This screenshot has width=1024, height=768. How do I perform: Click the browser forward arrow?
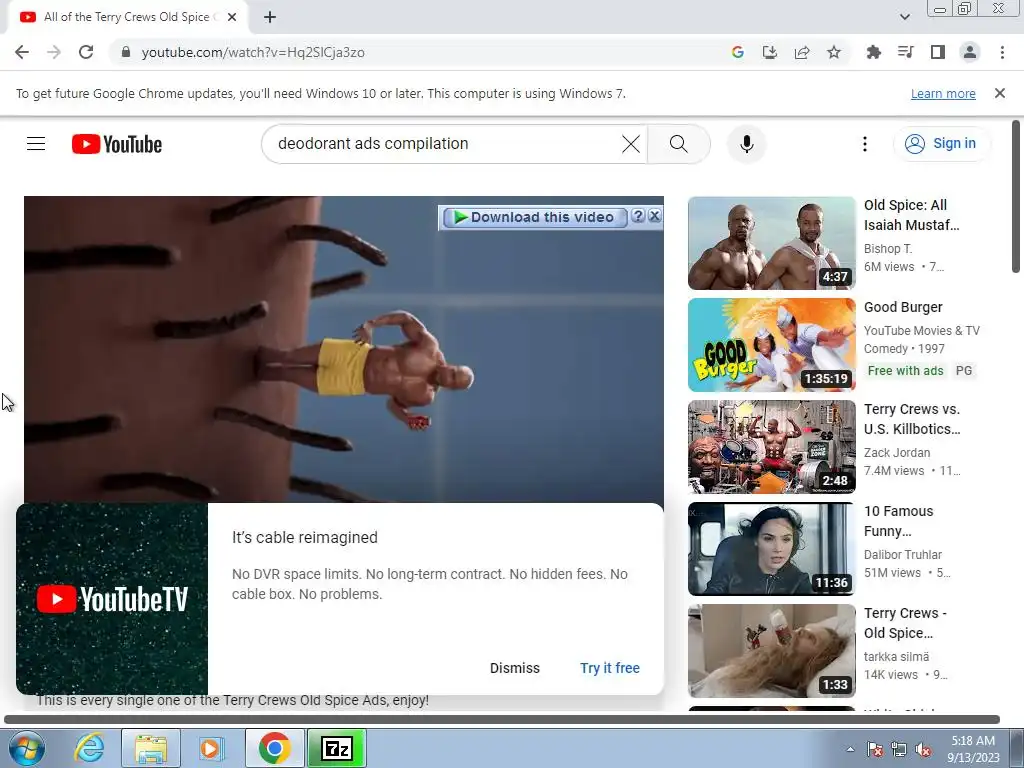click(x=54, y=52)
